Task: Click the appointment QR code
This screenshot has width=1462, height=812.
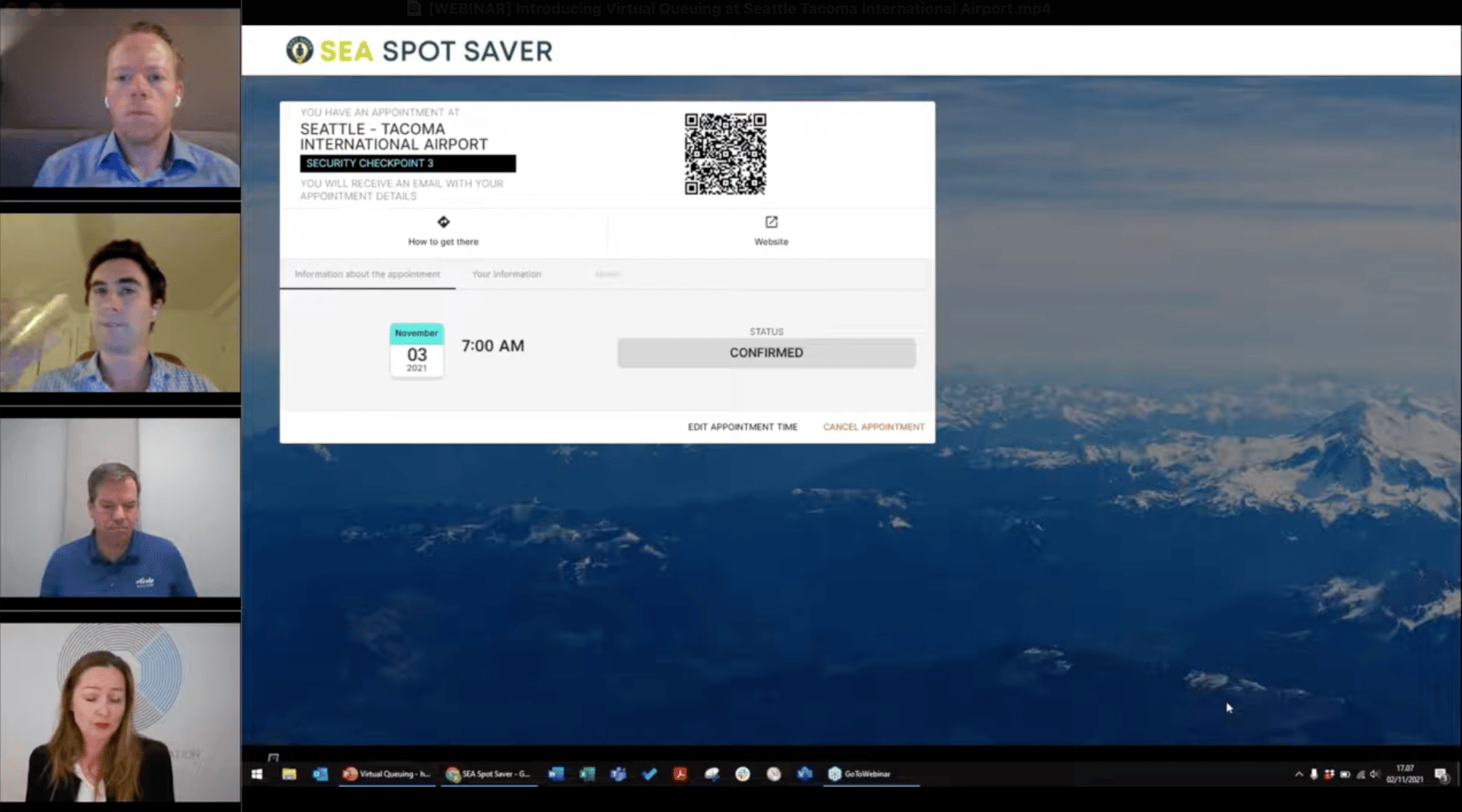Action: pos(725,154)
